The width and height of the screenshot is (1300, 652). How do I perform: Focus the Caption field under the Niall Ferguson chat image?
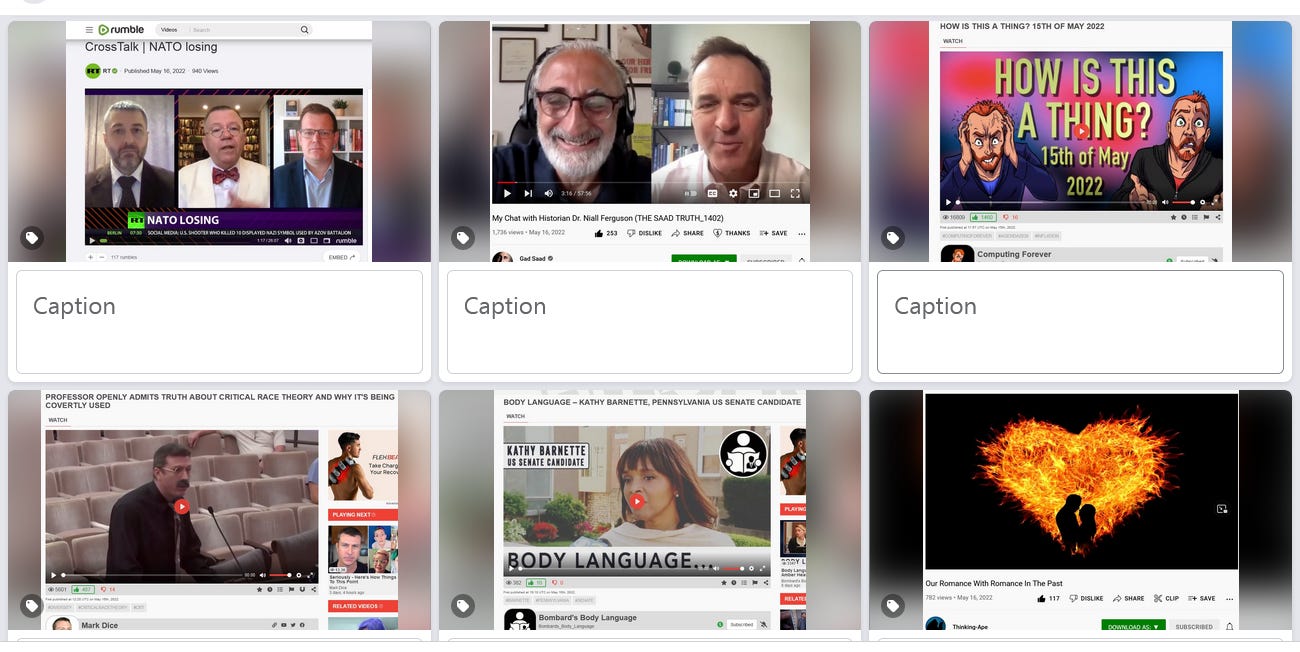(x=649, y=322)
